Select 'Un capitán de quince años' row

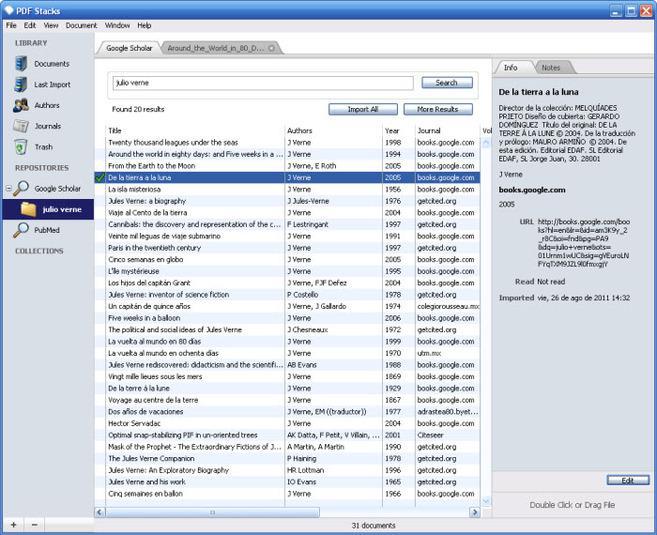[287, 306]
